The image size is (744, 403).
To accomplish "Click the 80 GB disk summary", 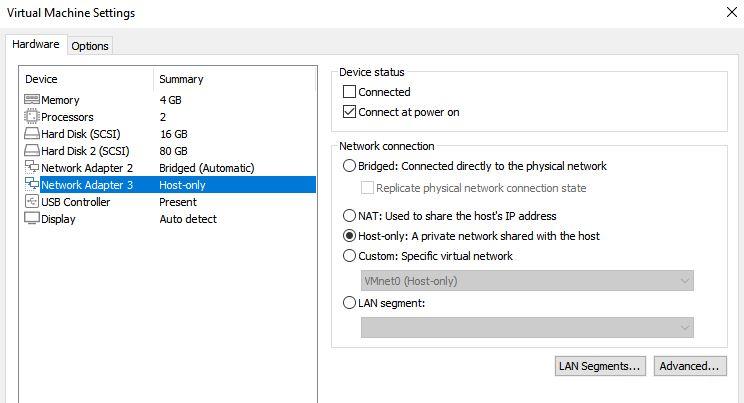I will click(x=174, y=151).
